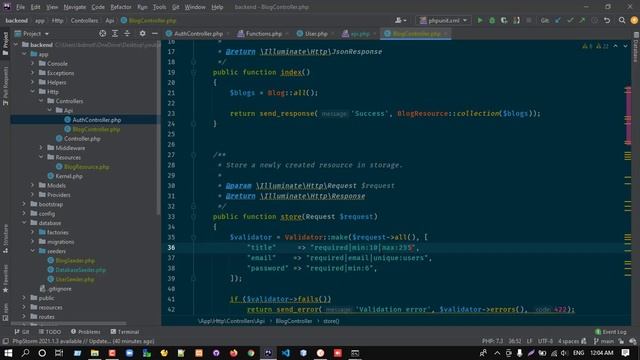Expand the Exceptions folder
The image size is (640, 360).
click(33, 73)
